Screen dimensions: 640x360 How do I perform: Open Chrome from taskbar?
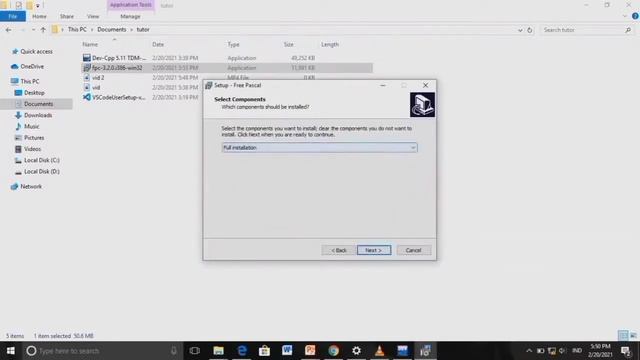point(333,351)
